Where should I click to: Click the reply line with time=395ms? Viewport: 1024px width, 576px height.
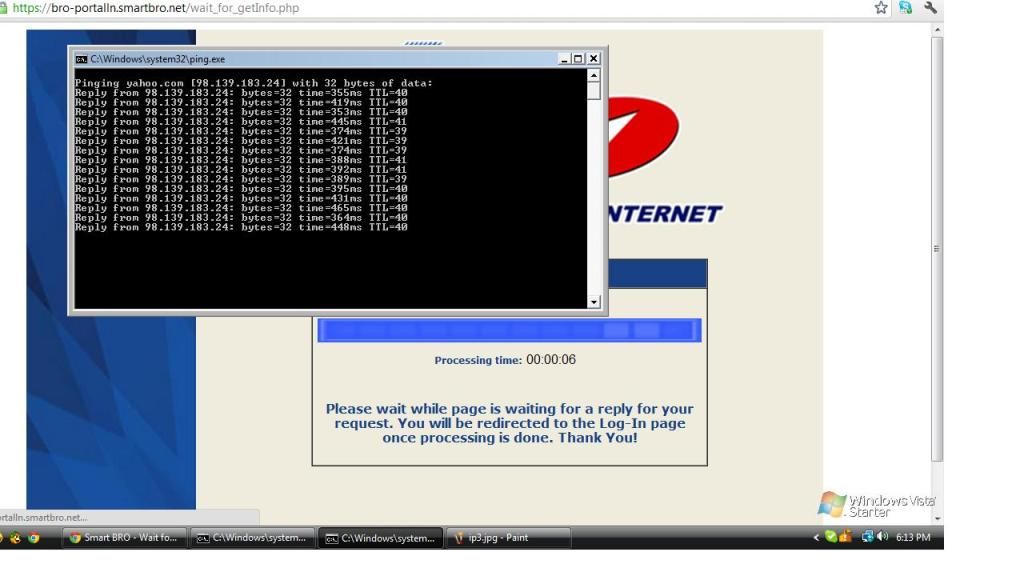tap(241, 189)
